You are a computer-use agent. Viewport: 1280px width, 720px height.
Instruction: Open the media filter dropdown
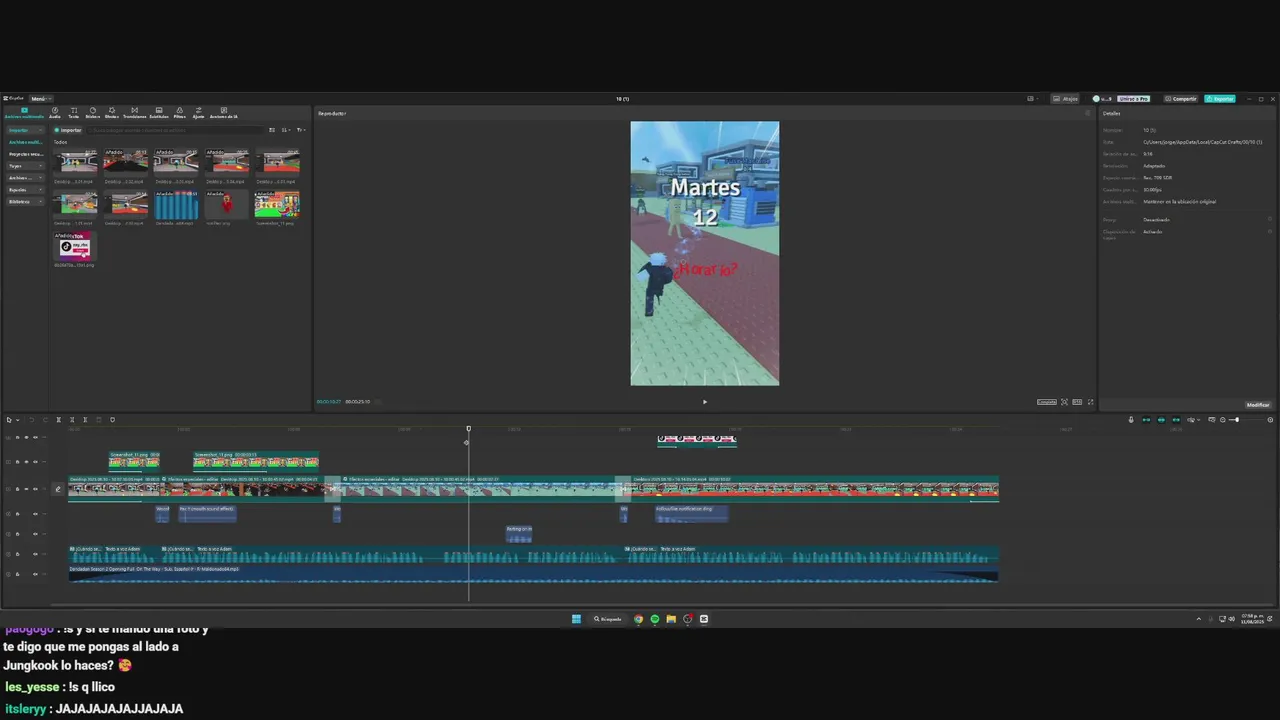[x=301, y=130]
